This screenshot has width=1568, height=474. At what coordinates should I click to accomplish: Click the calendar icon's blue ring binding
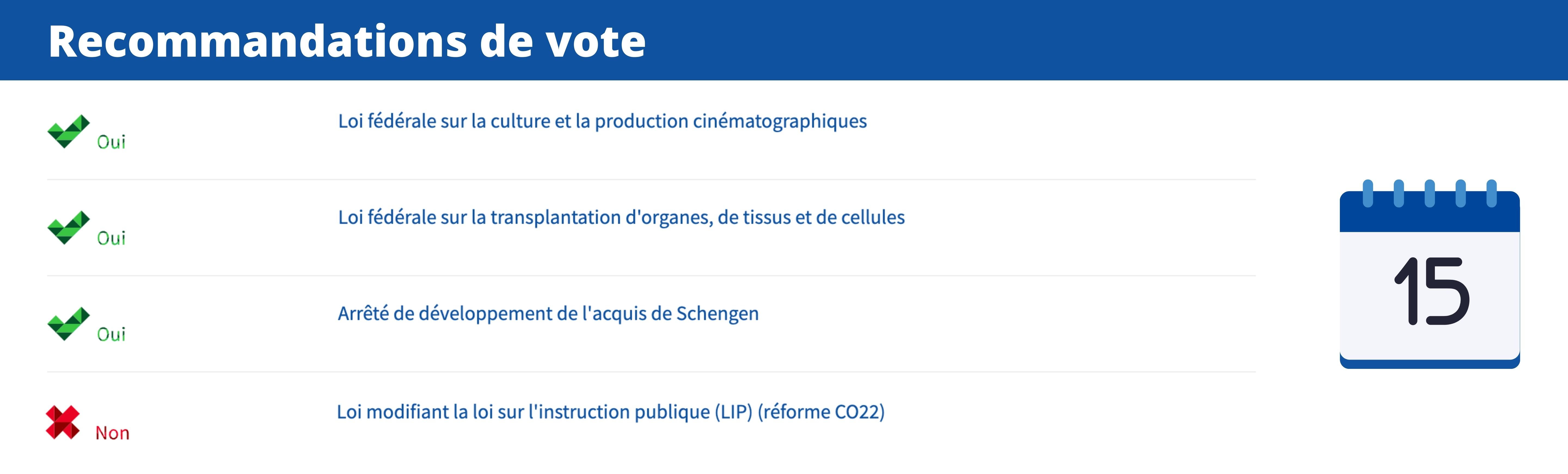[x=1429, y=194]
